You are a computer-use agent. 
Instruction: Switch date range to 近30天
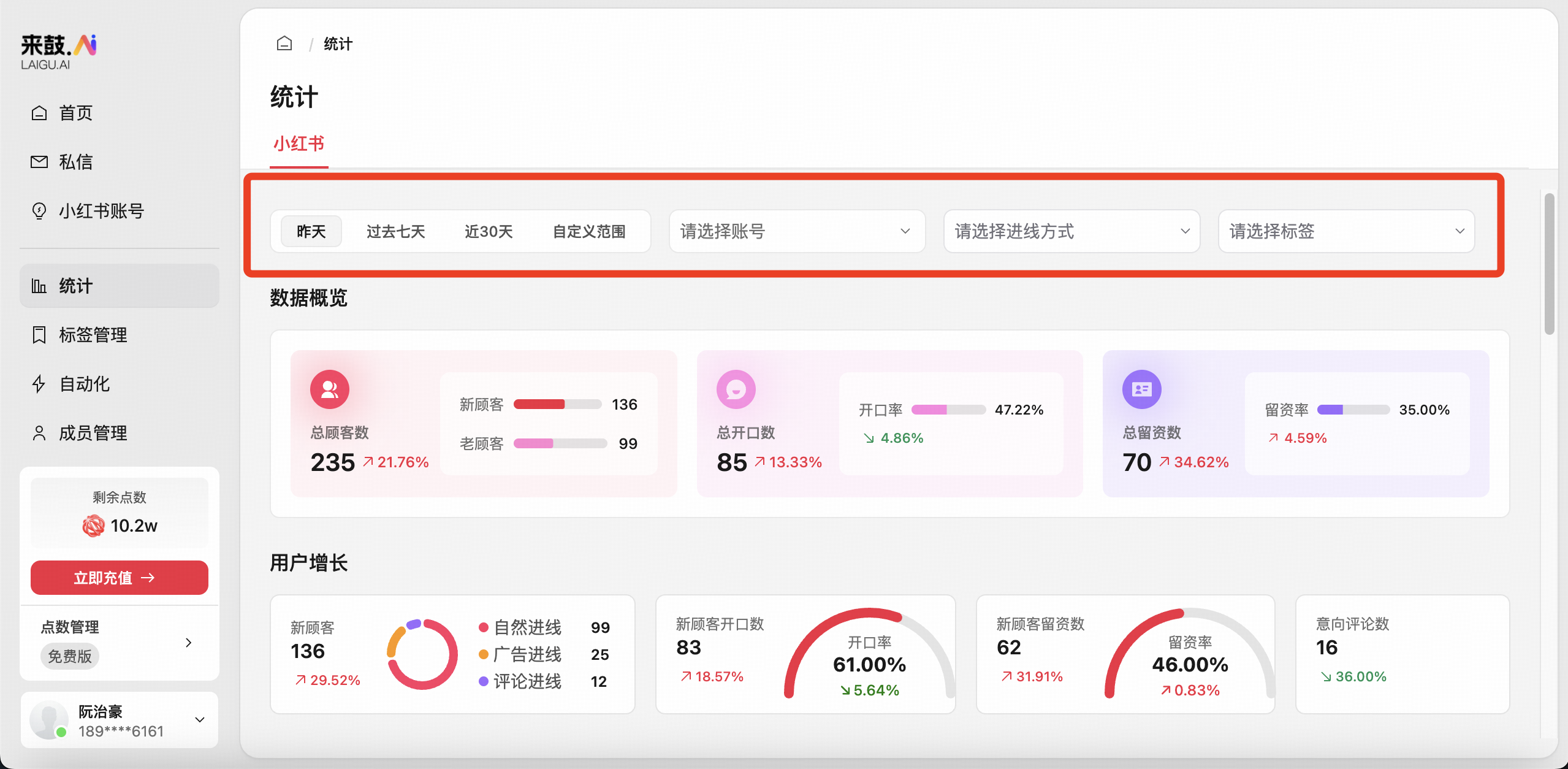coord(489,231)
